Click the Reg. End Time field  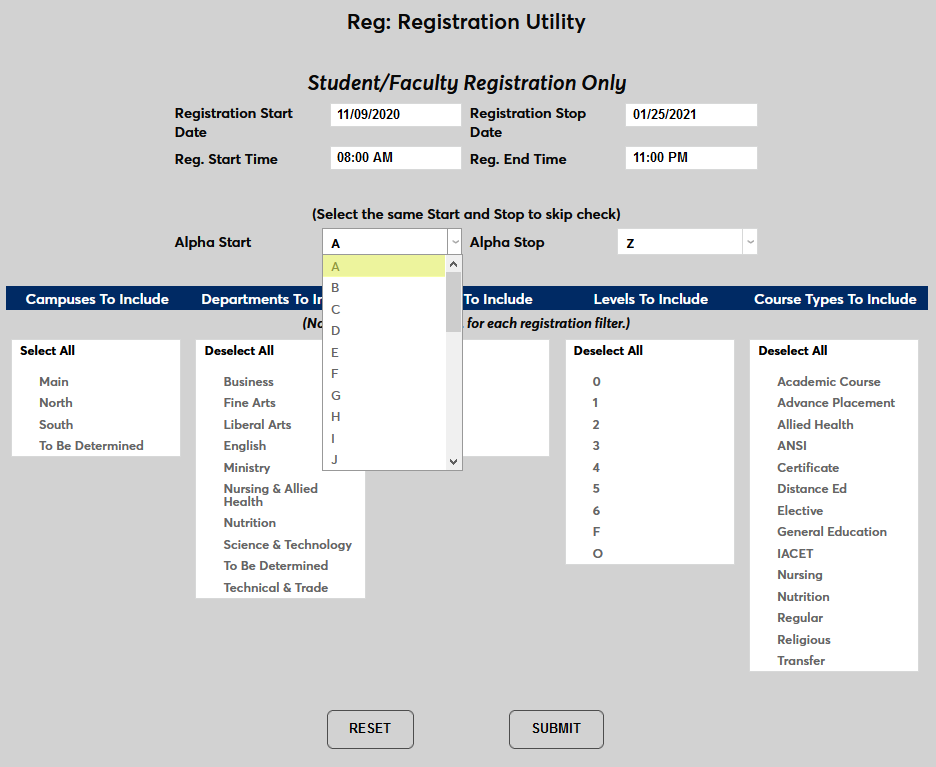(691, 157)
